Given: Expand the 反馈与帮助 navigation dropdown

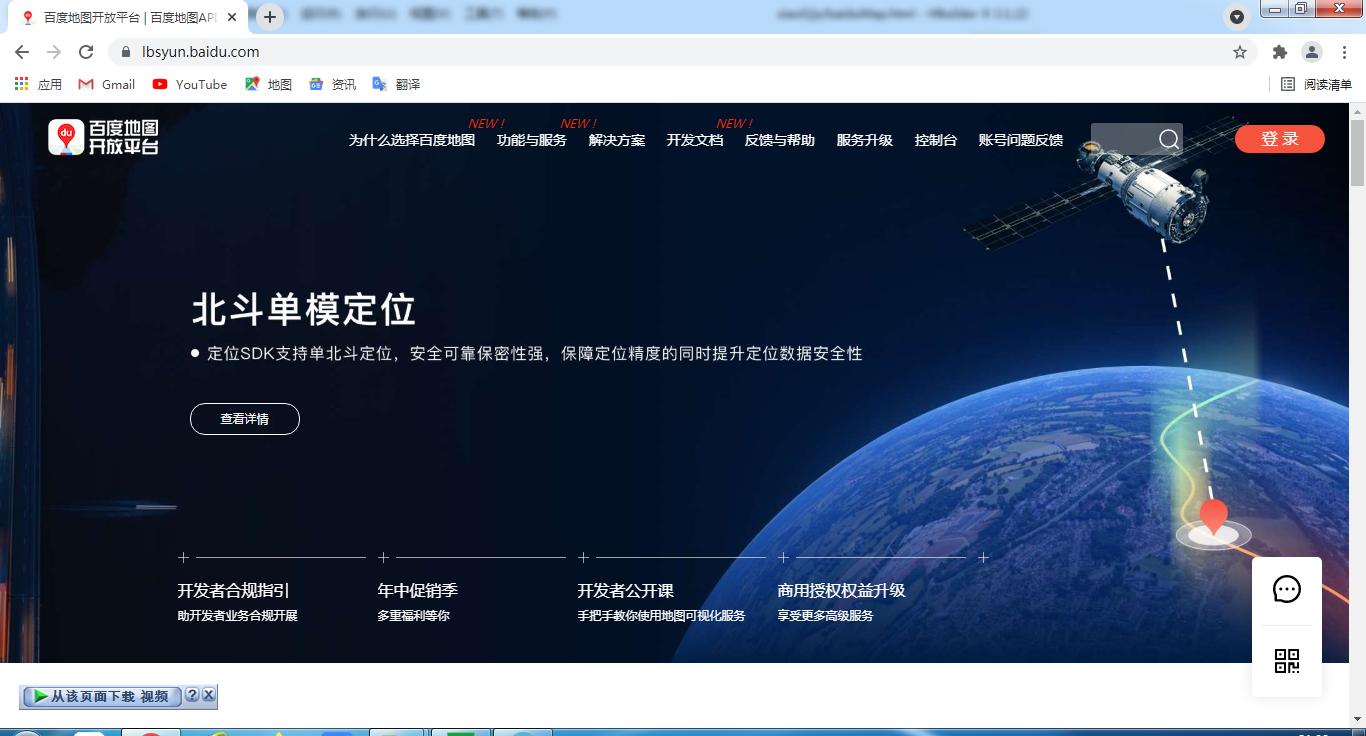Looking at the screenshot, I should [779, 141].
